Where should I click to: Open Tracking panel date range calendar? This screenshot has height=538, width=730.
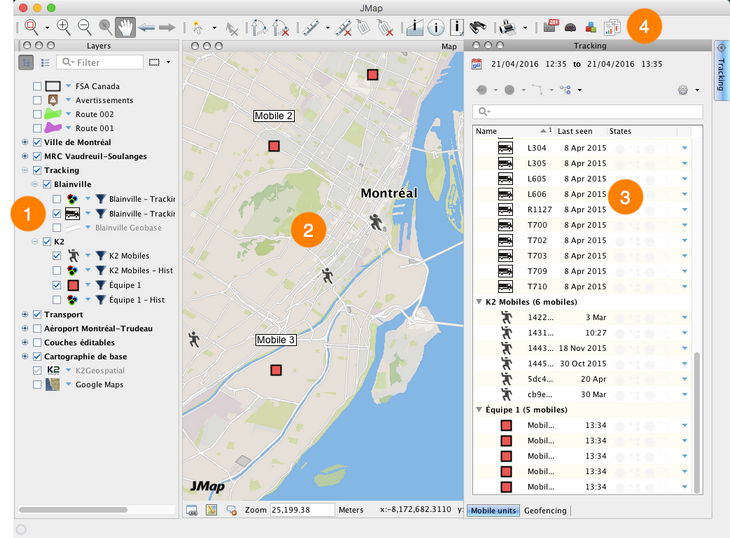(476, 64)
